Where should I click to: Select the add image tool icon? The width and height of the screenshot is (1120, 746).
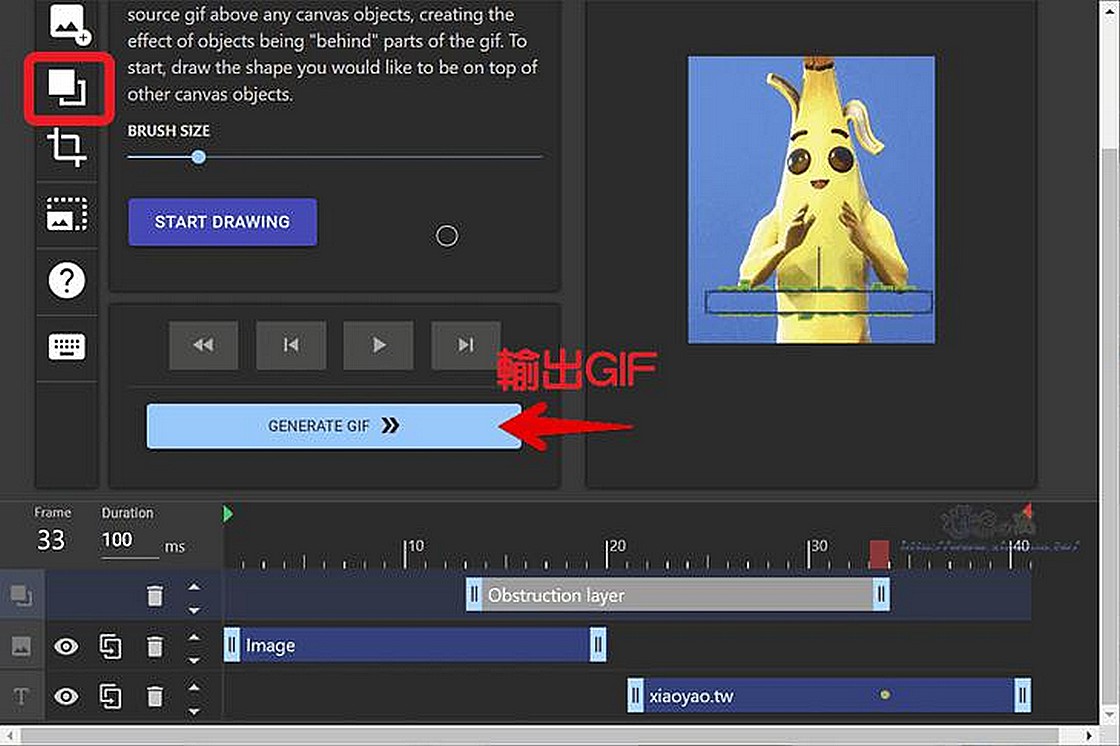69,24
